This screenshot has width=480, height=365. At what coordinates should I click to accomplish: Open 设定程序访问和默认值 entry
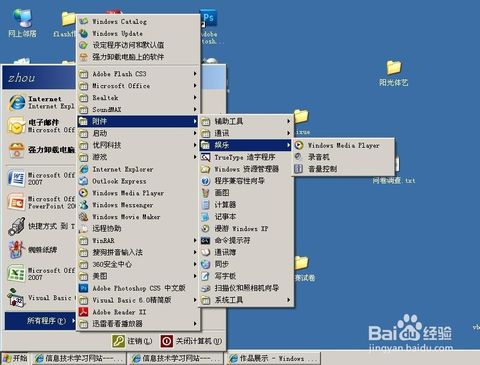[x=138, y=45]
